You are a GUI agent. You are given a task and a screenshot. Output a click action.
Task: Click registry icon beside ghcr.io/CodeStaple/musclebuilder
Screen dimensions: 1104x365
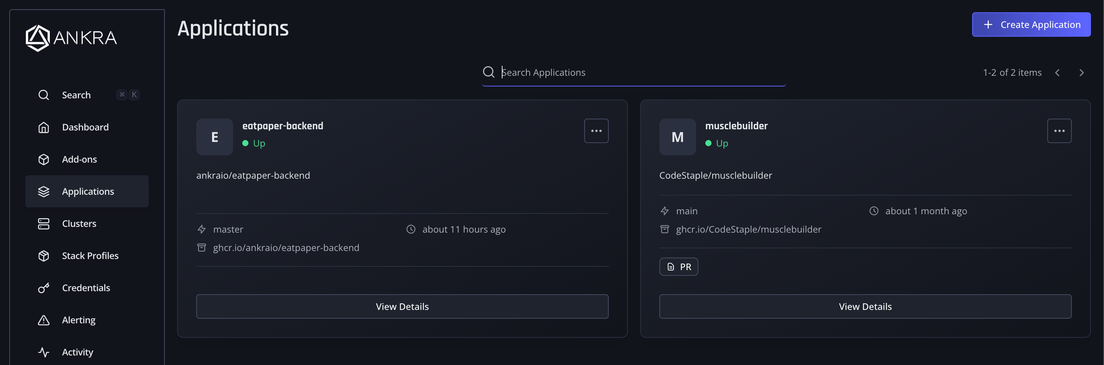click(x=664, y=229)
